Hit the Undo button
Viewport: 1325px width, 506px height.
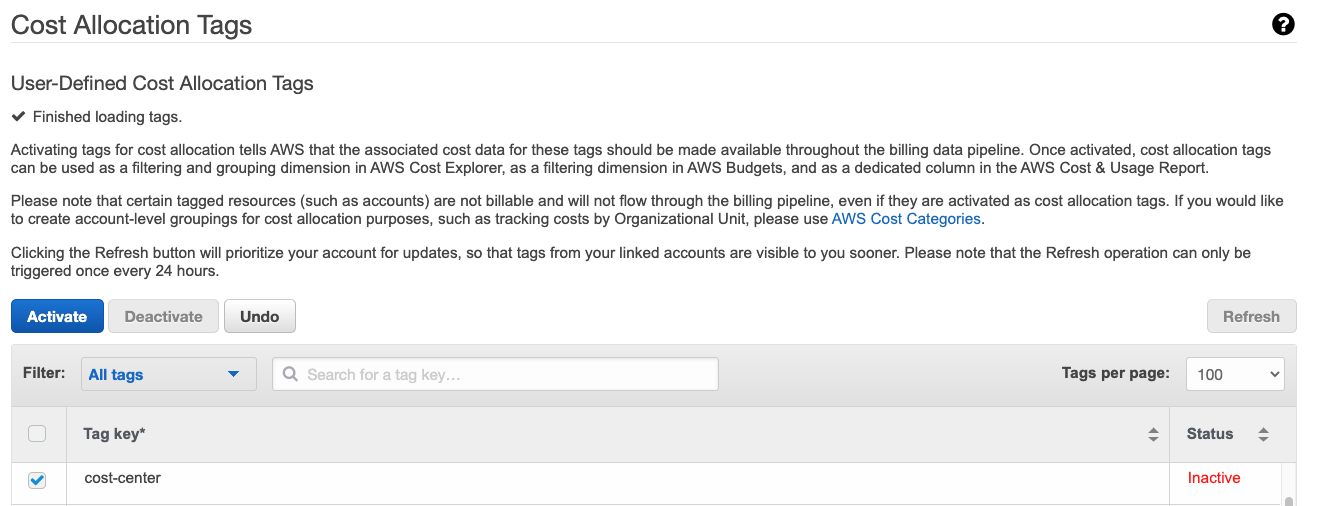click(259, 317)
